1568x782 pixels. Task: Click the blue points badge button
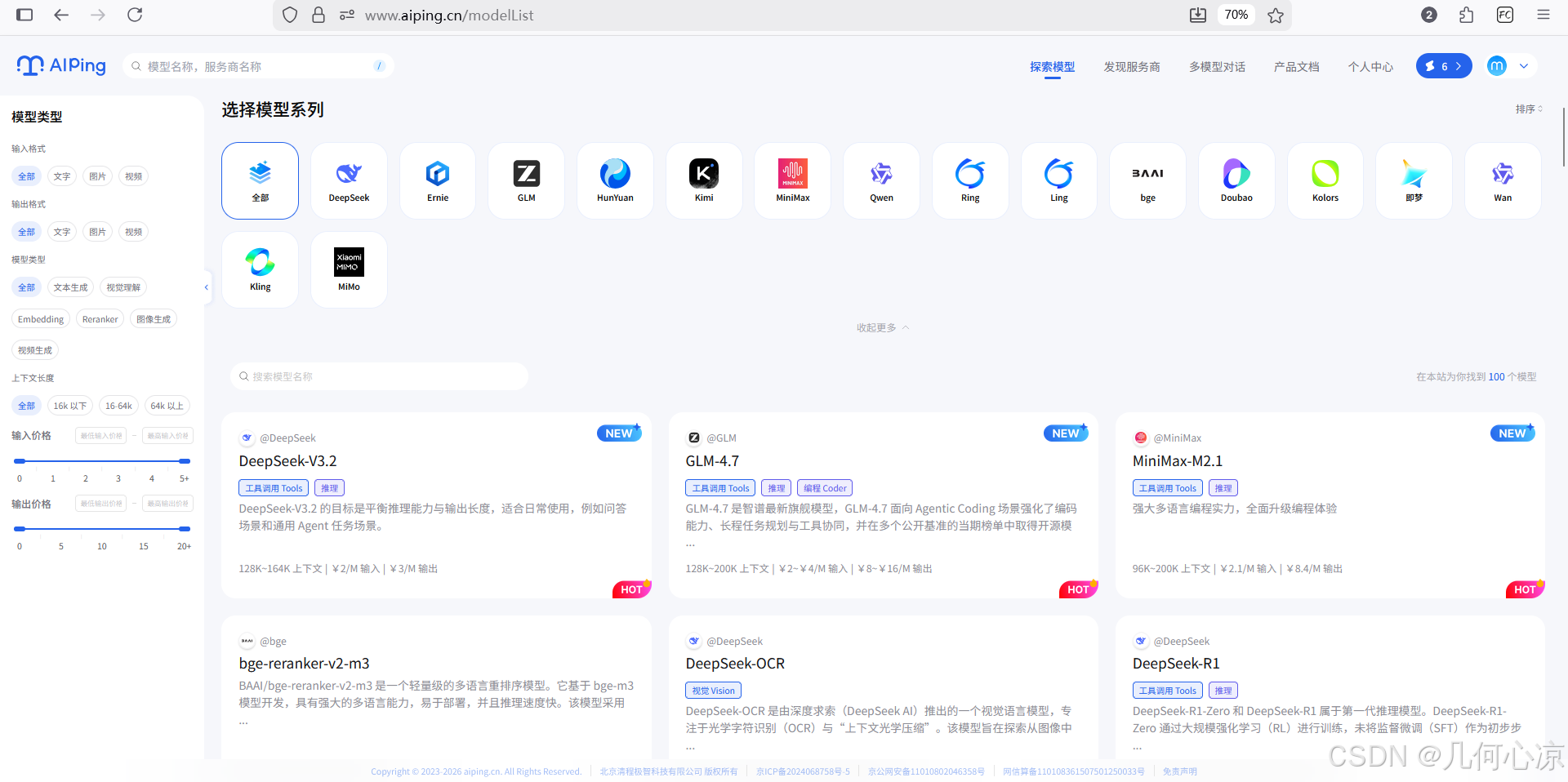point(1444,66)
